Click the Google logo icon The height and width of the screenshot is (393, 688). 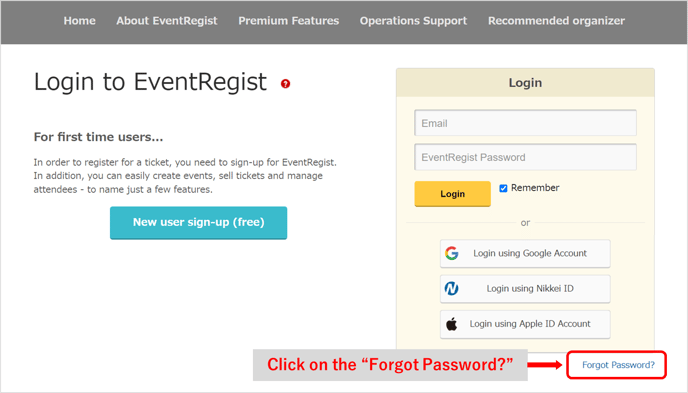pos(452,253)
